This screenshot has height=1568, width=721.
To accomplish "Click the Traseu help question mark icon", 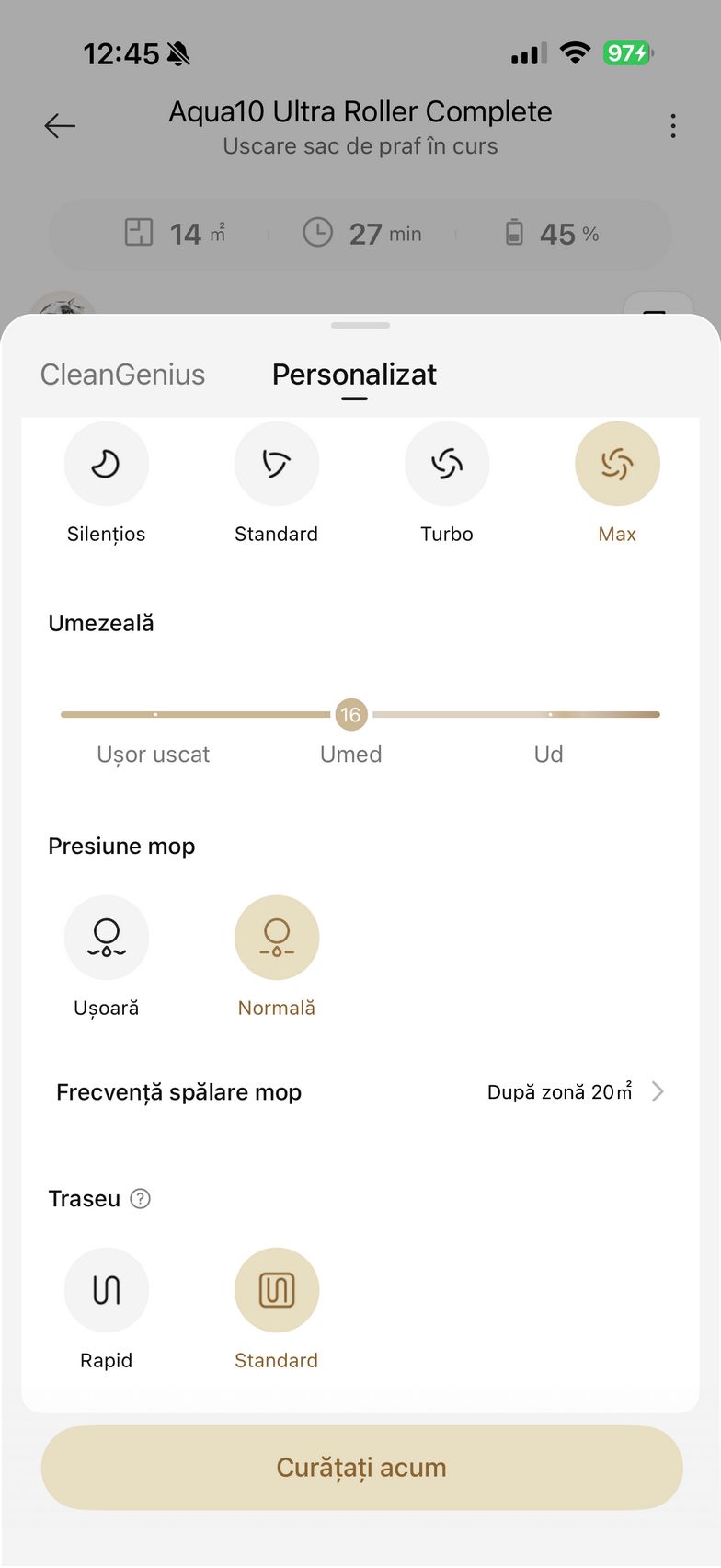I will [x=141, y=1199].
